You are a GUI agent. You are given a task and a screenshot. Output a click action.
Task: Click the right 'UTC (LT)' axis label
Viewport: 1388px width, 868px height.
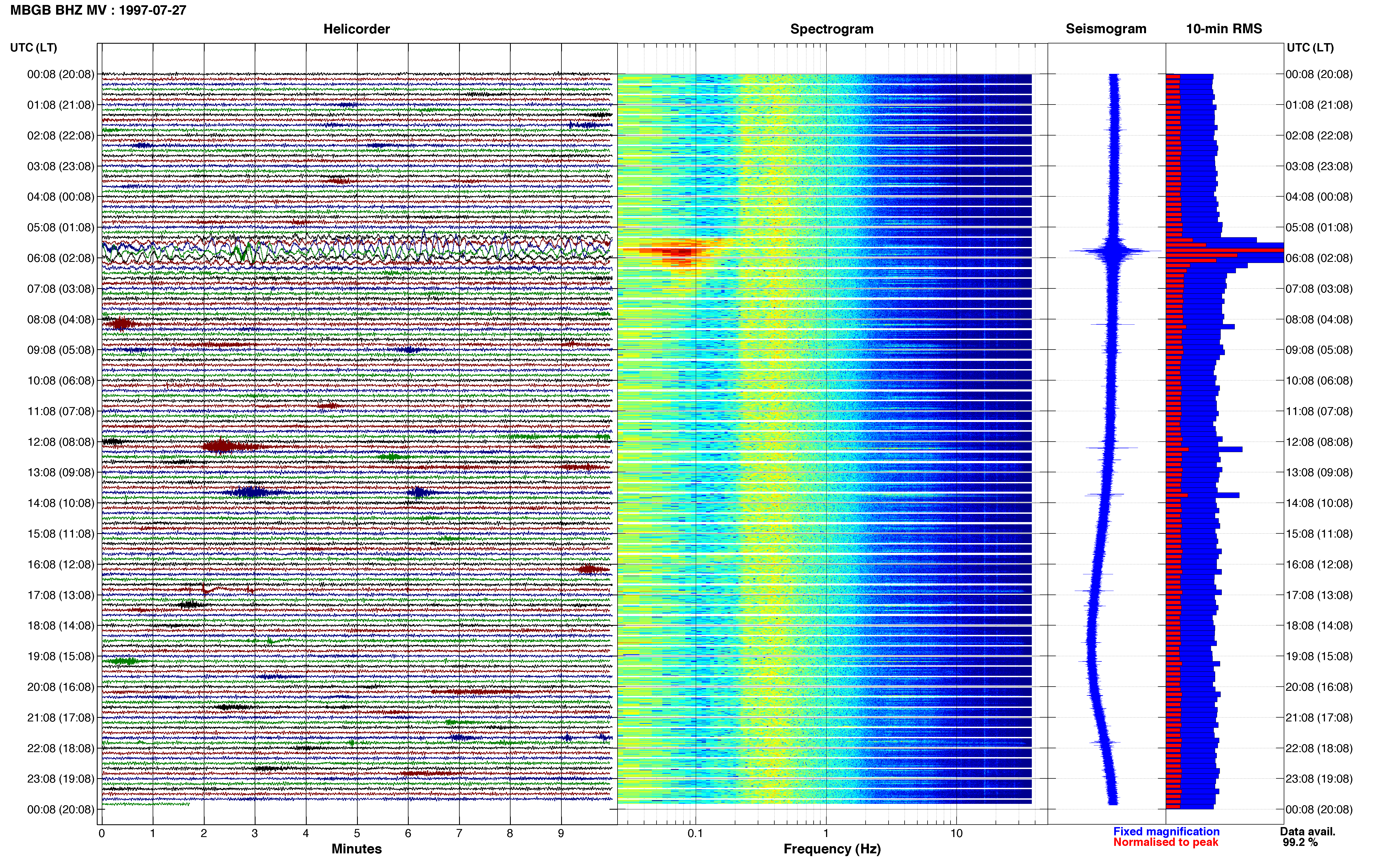(x=1310, y=48)
